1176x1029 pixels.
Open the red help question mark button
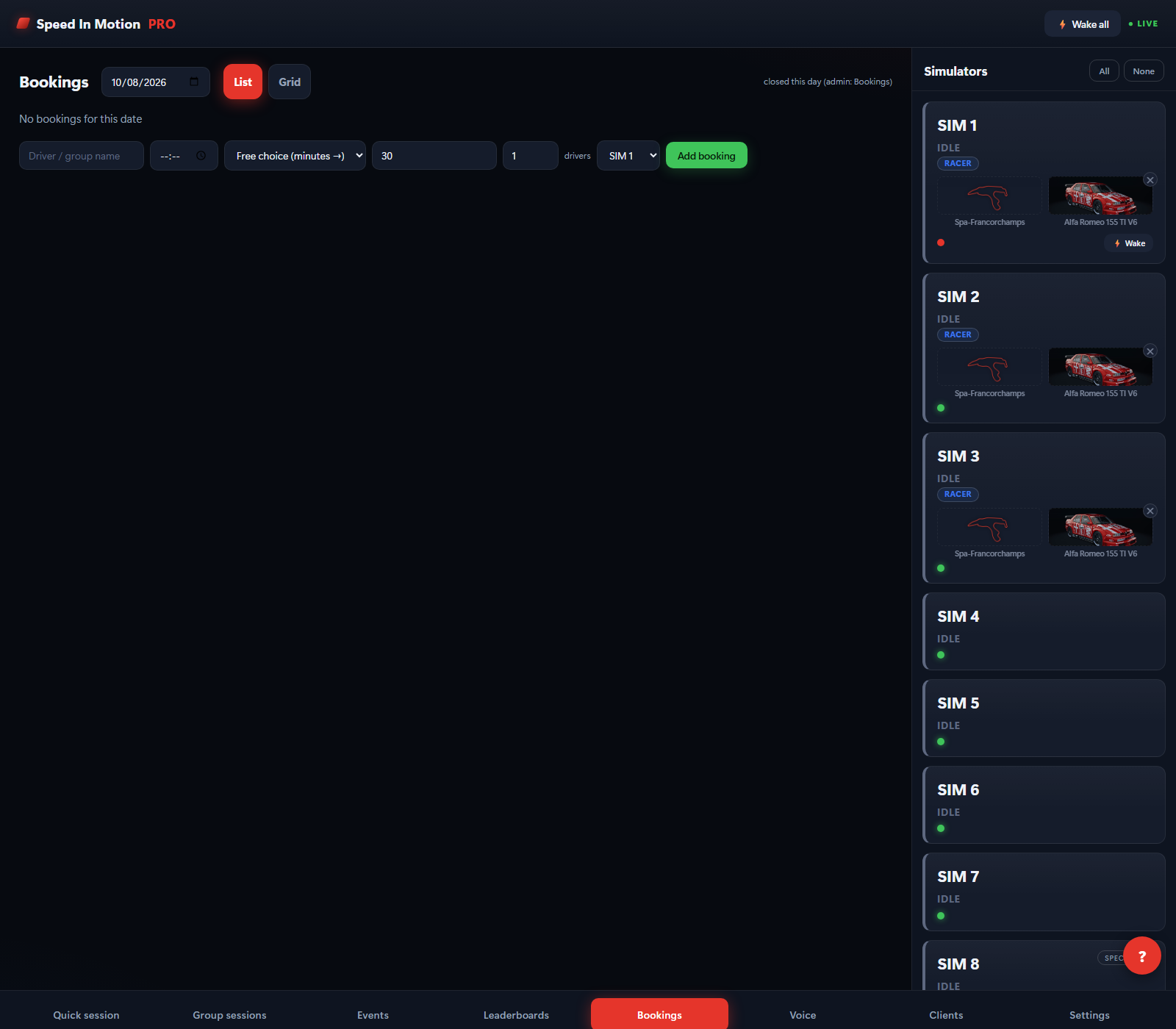1142,955
